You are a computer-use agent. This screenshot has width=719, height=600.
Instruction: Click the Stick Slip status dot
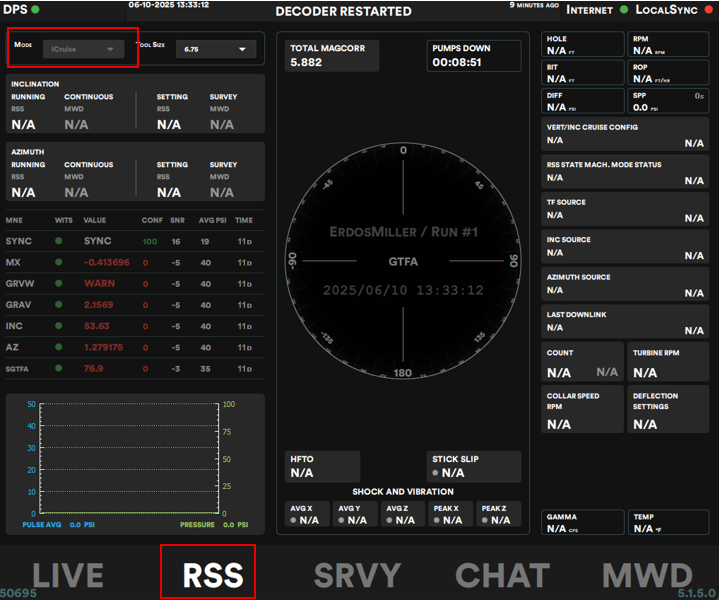point(435,472)
